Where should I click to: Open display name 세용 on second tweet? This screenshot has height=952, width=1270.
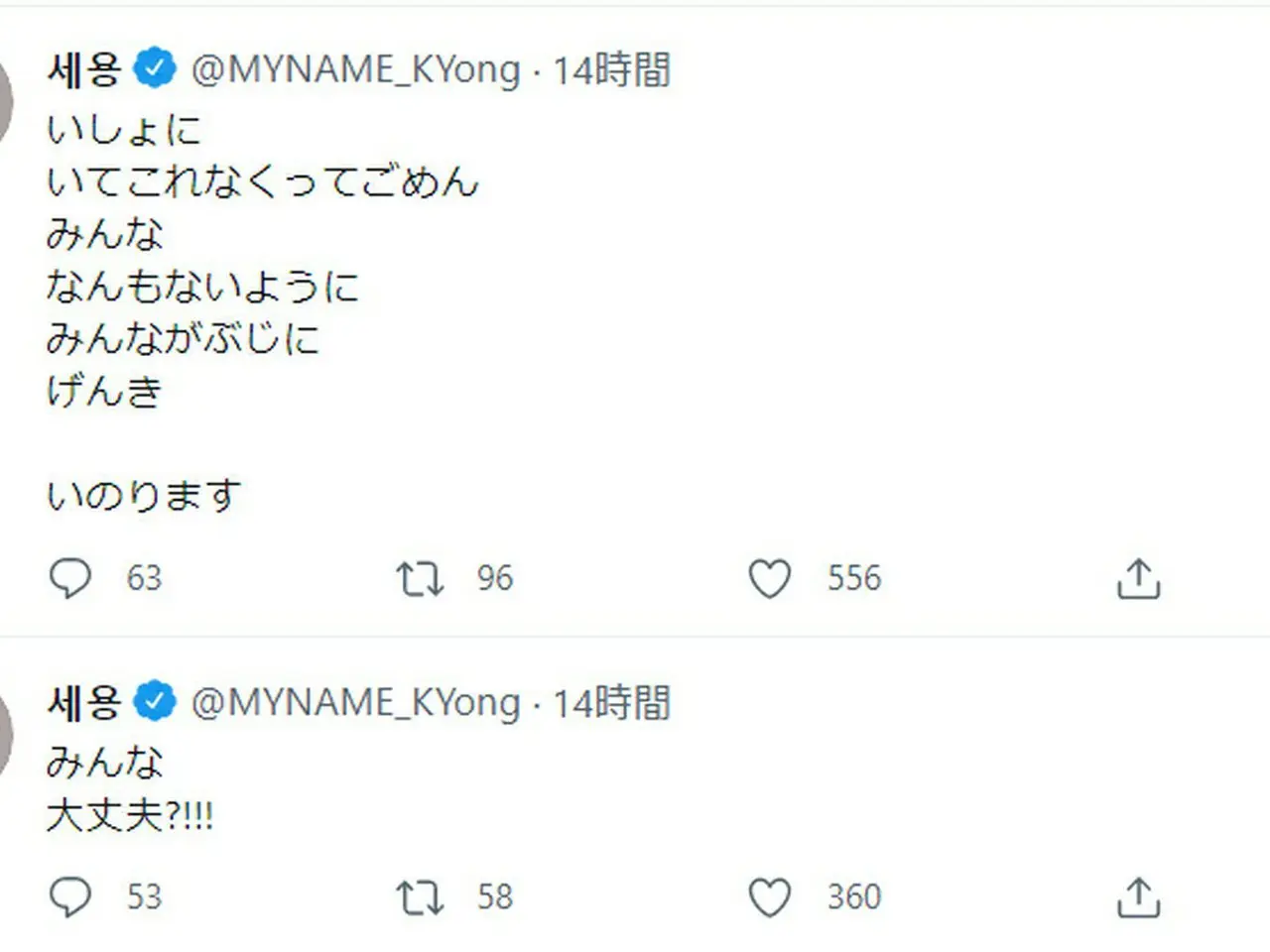pyautogui.click(x=84, y=702)
